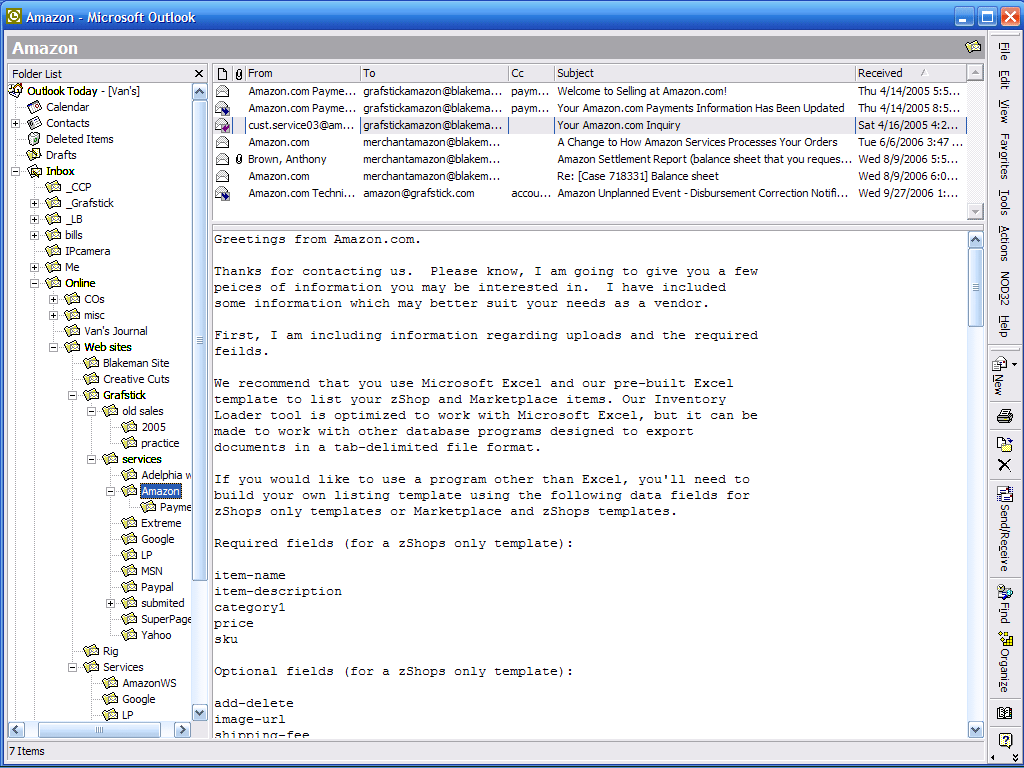Viewport: 1024px width, 768px height.
Task: Click the Find toolbar button
Action: pos(1004,603)
